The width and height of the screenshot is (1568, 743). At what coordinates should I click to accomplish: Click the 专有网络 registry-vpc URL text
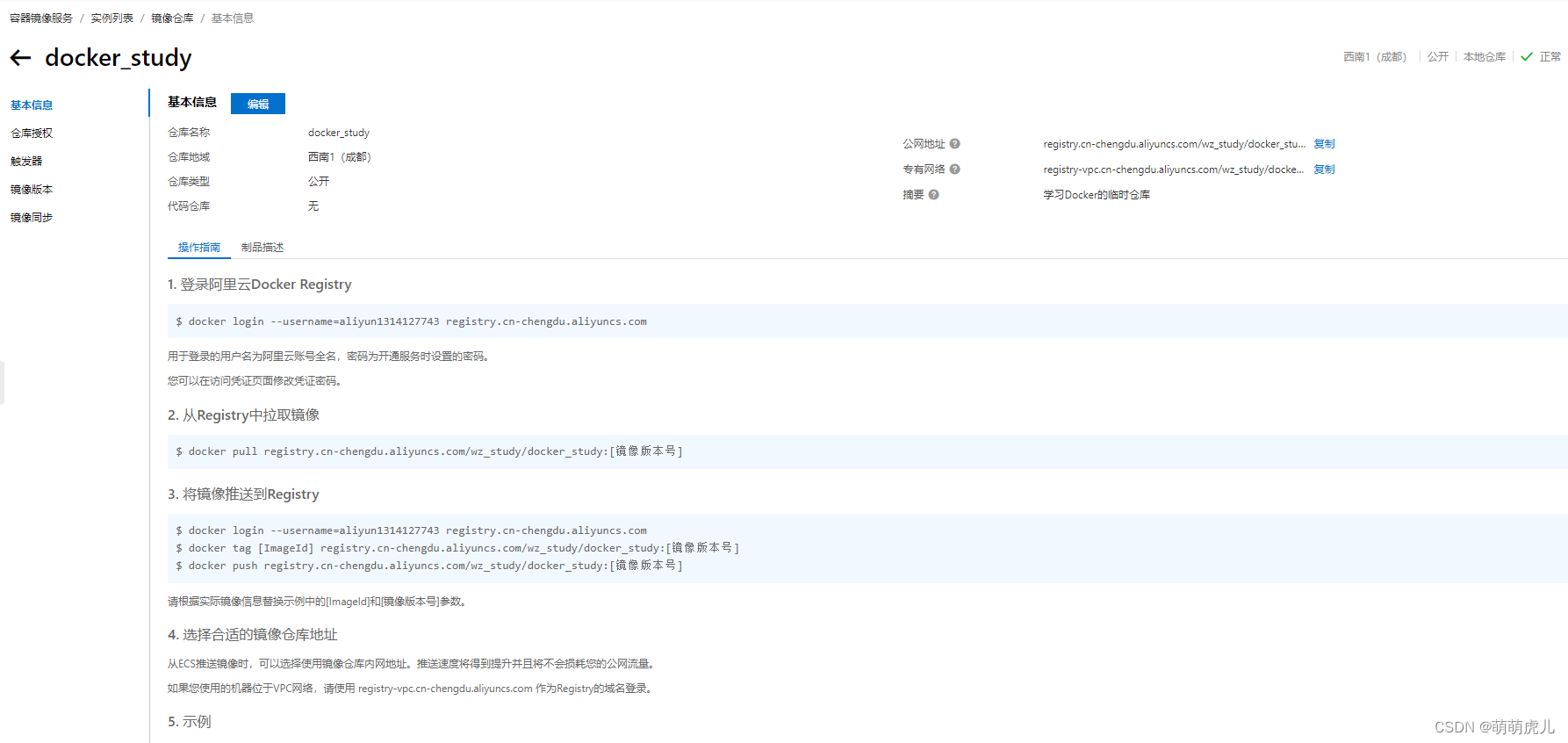[x=1173, y=170]
